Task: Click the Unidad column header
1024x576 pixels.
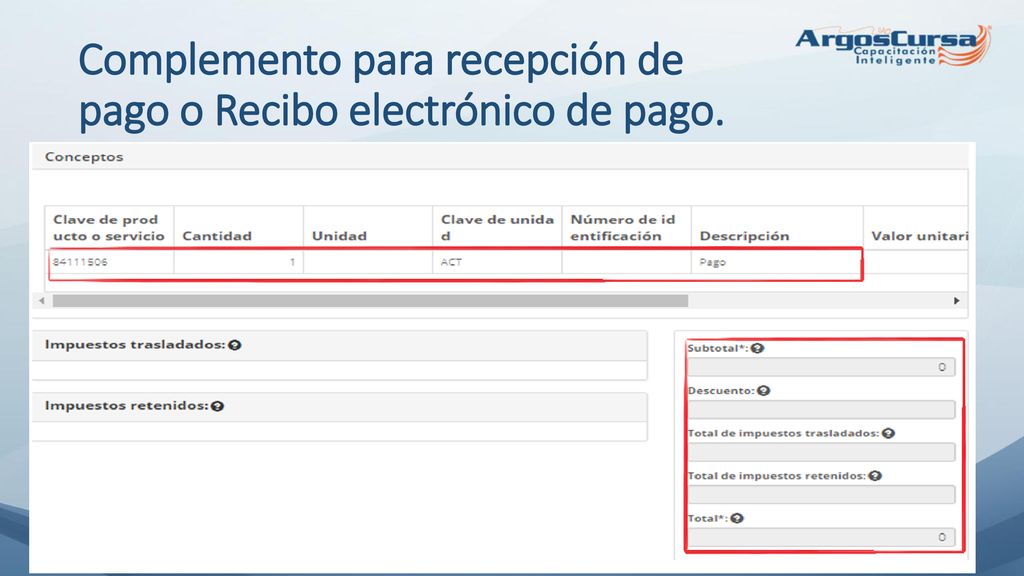Action: coord(368,227)
